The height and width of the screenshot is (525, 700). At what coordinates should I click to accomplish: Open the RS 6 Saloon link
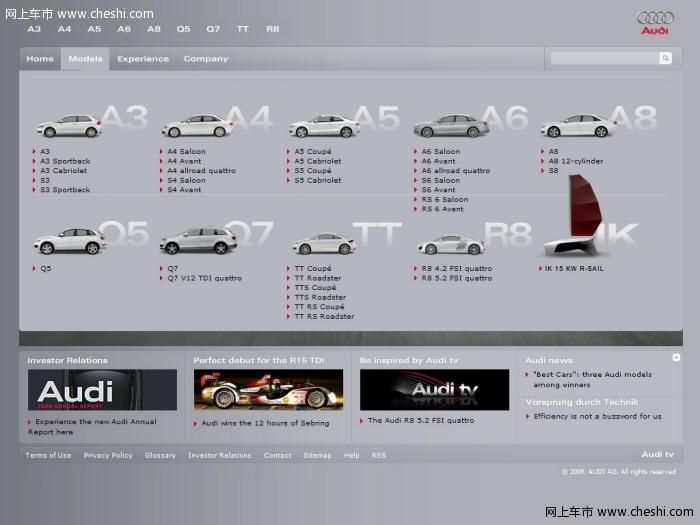coord(445,200)
